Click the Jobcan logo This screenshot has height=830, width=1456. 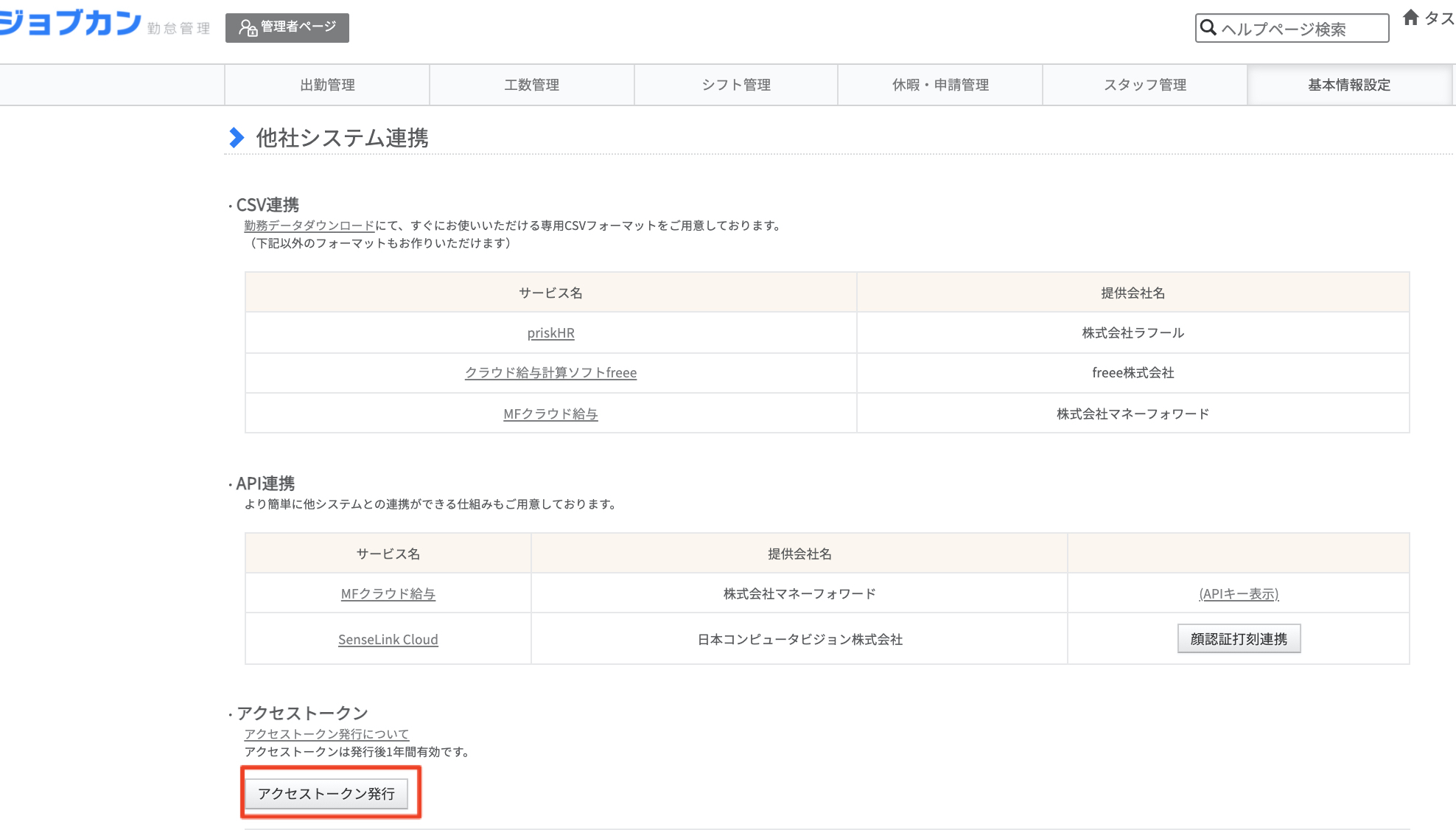point(70,24)
